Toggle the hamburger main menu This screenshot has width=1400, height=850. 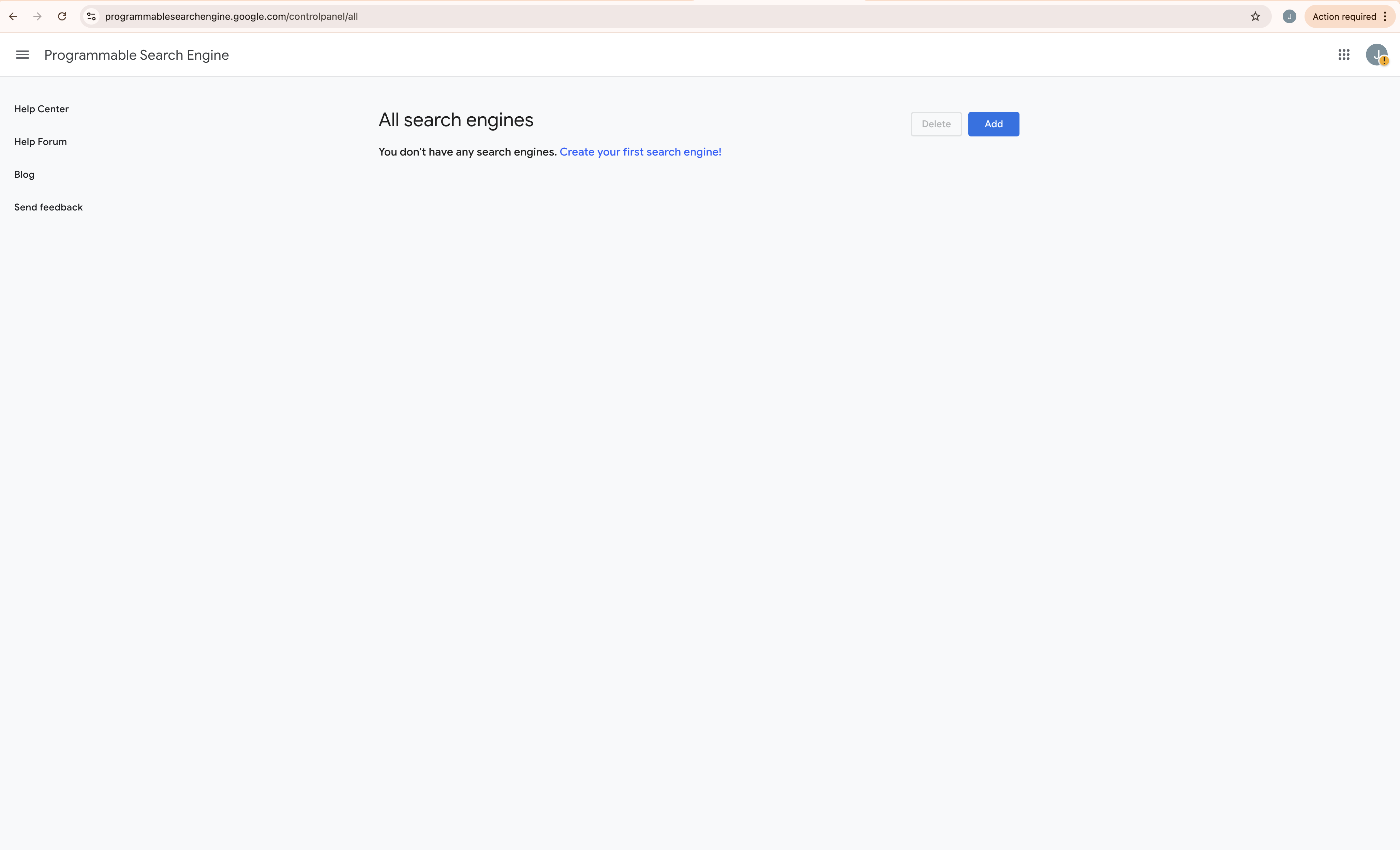click(22, 55)
